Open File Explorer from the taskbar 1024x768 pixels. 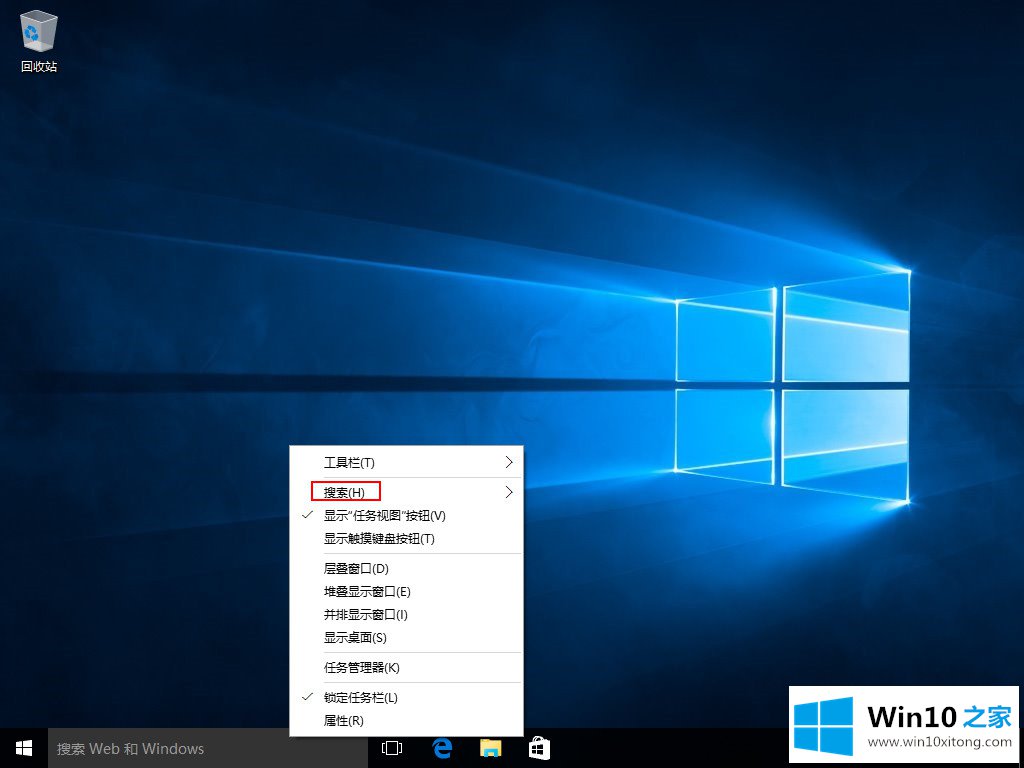(490, 748)
